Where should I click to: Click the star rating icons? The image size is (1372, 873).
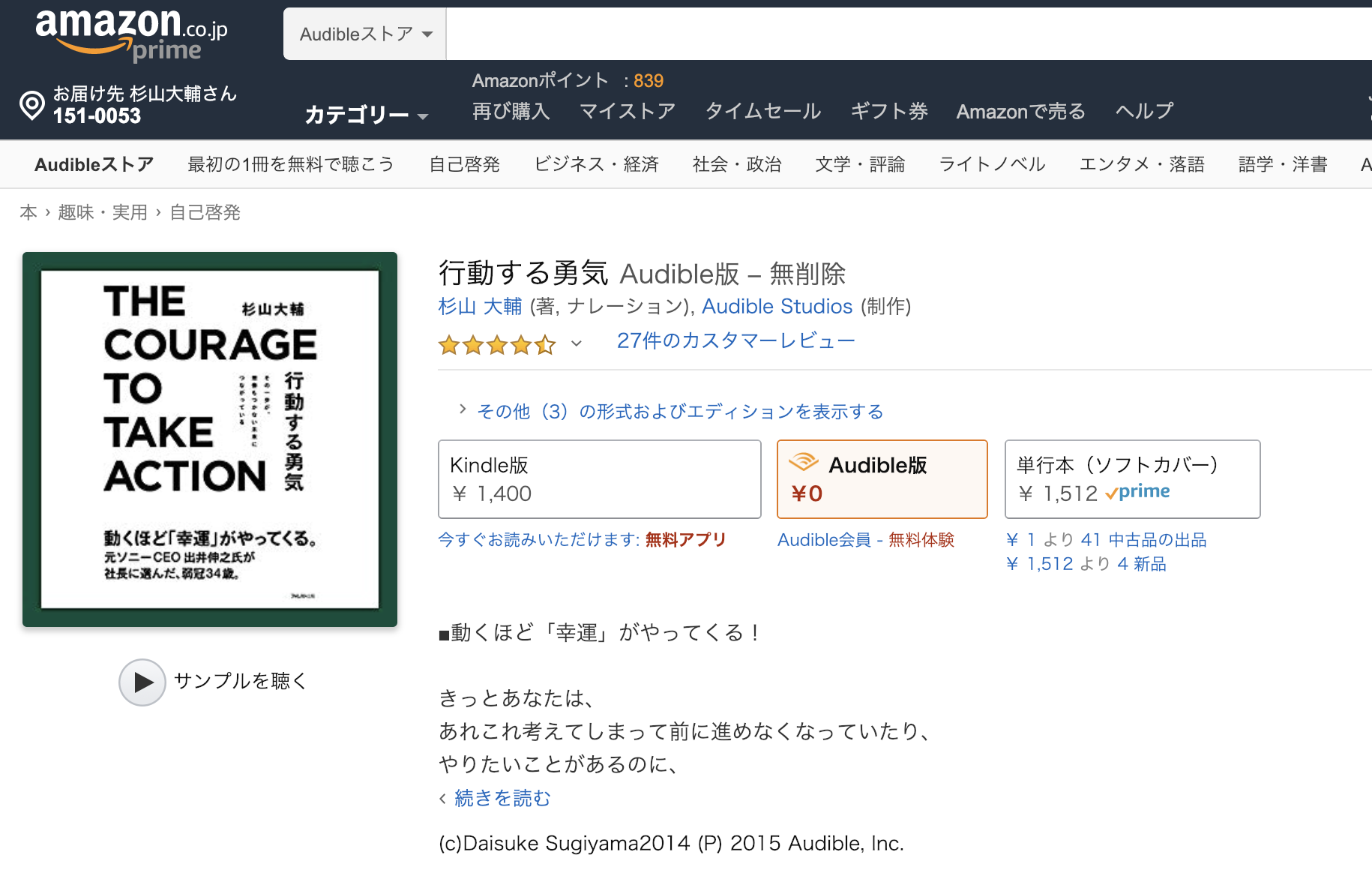click(497, 345)
